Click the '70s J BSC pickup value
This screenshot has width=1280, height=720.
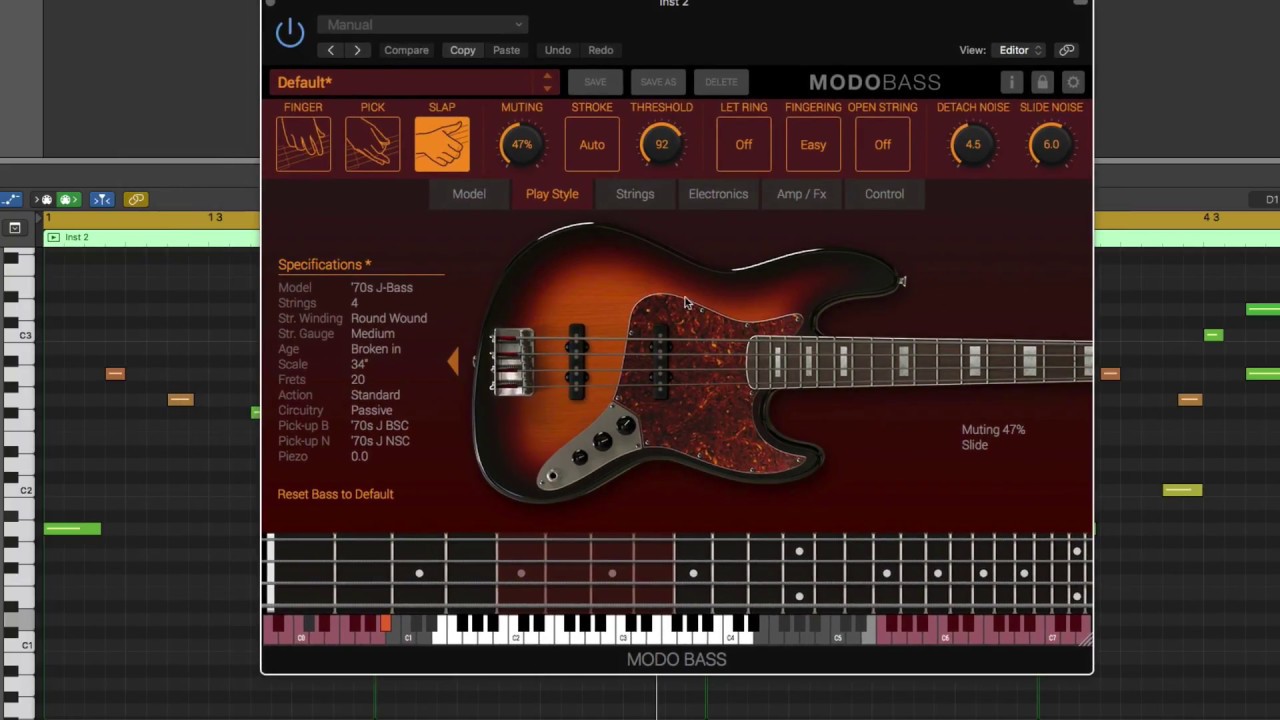(x=379, y=426)
